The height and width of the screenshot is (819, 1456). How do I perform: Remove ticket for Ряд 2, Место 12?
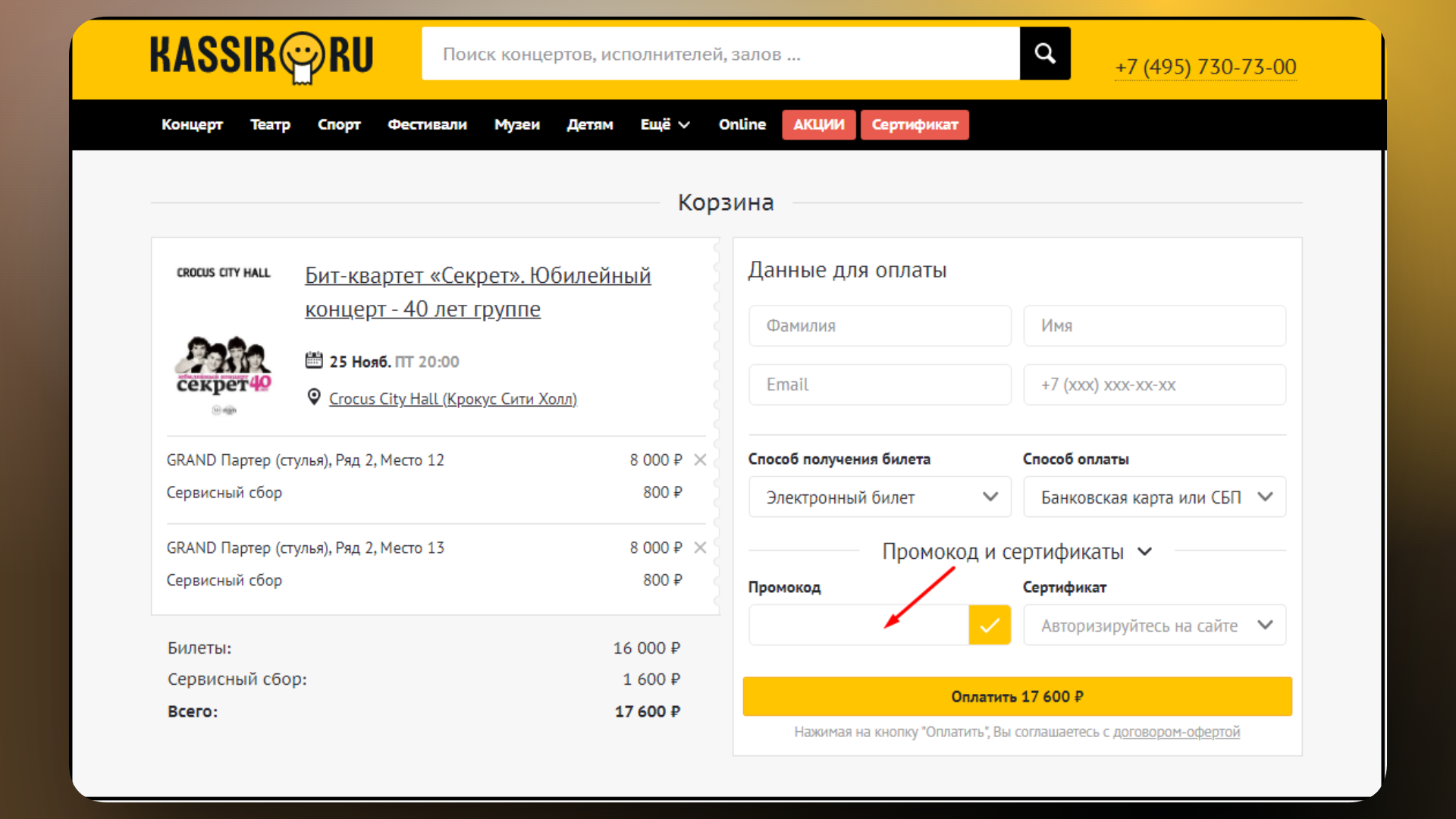(x=700, y=459)
